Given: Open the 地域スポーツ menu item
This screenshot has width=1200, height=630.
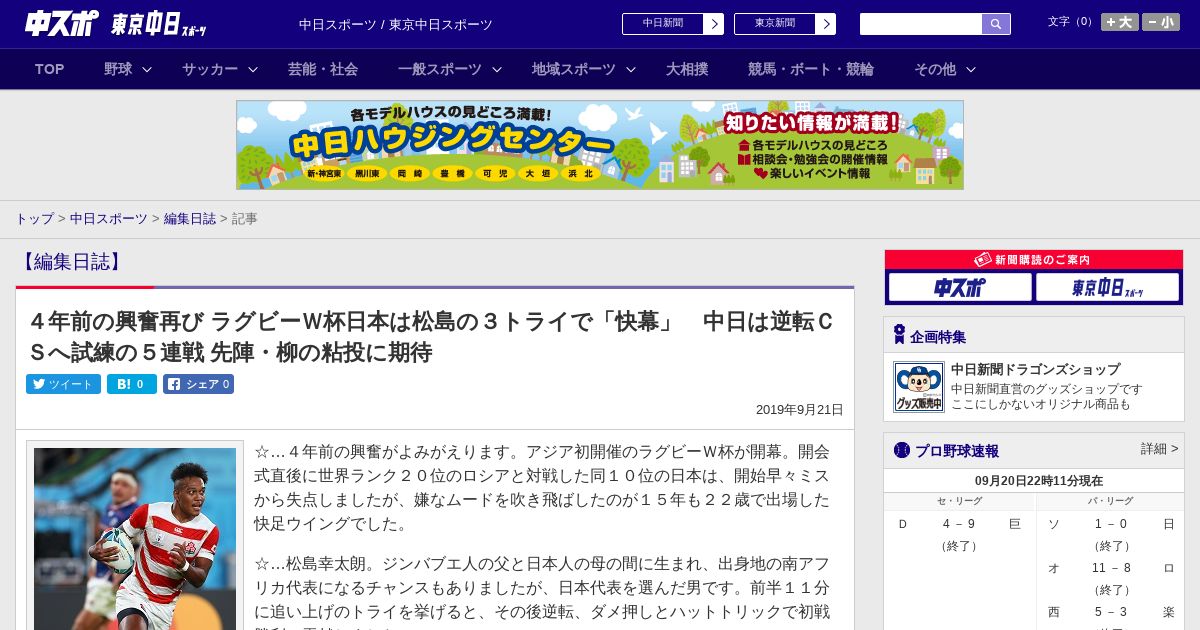Looking at the screenshot, I should coord(574,69).
